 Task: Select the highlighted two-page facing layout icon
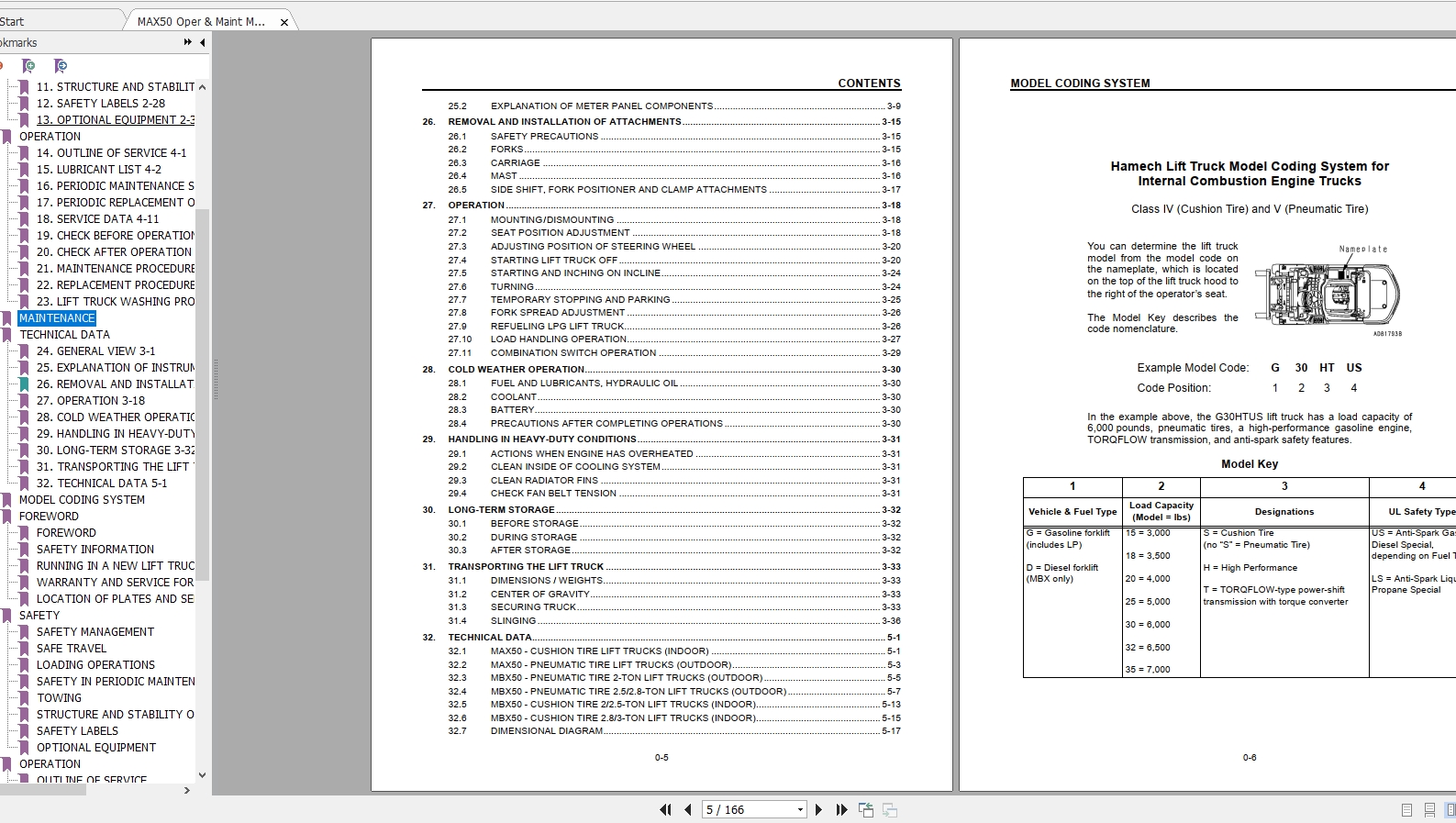[x=1450, y=810]
